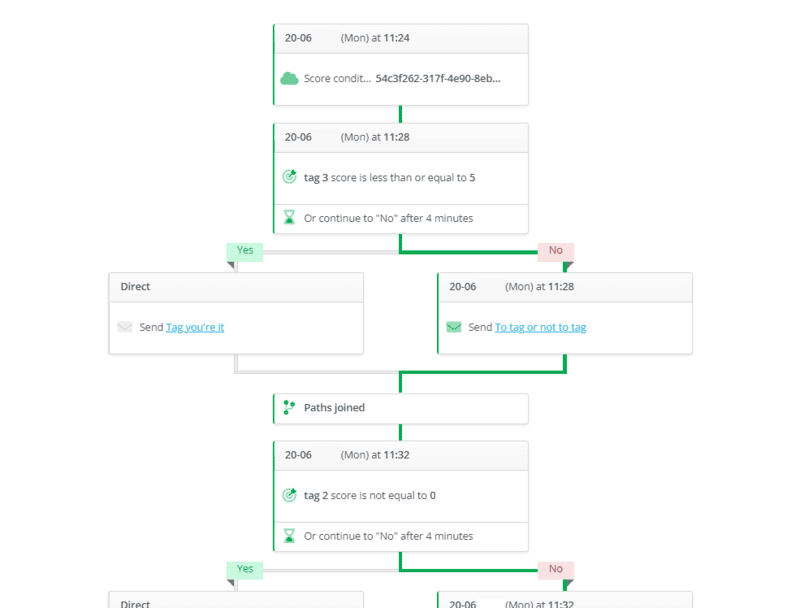Screen dimensions: 800x608
Task: Click the 54c3f262 score condition ID text
Action: (x=438, y=78)
